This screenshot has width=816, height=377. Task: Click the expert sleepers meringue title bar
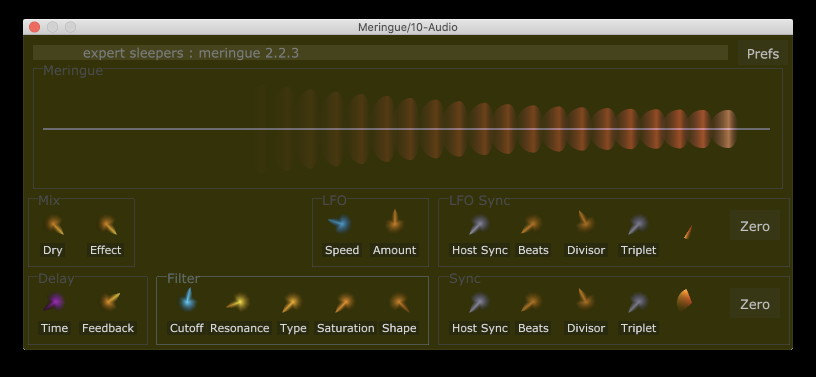click(x=380, y=53)
